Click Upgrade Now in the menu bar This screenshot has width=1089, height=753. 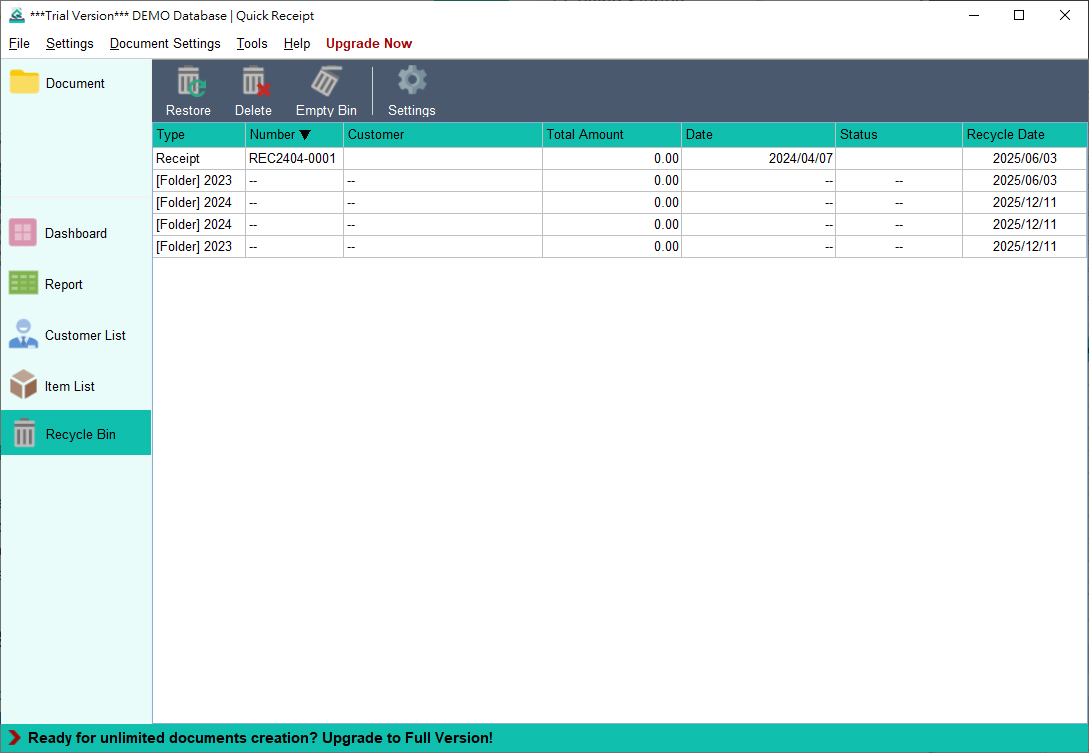coord(369,43)
